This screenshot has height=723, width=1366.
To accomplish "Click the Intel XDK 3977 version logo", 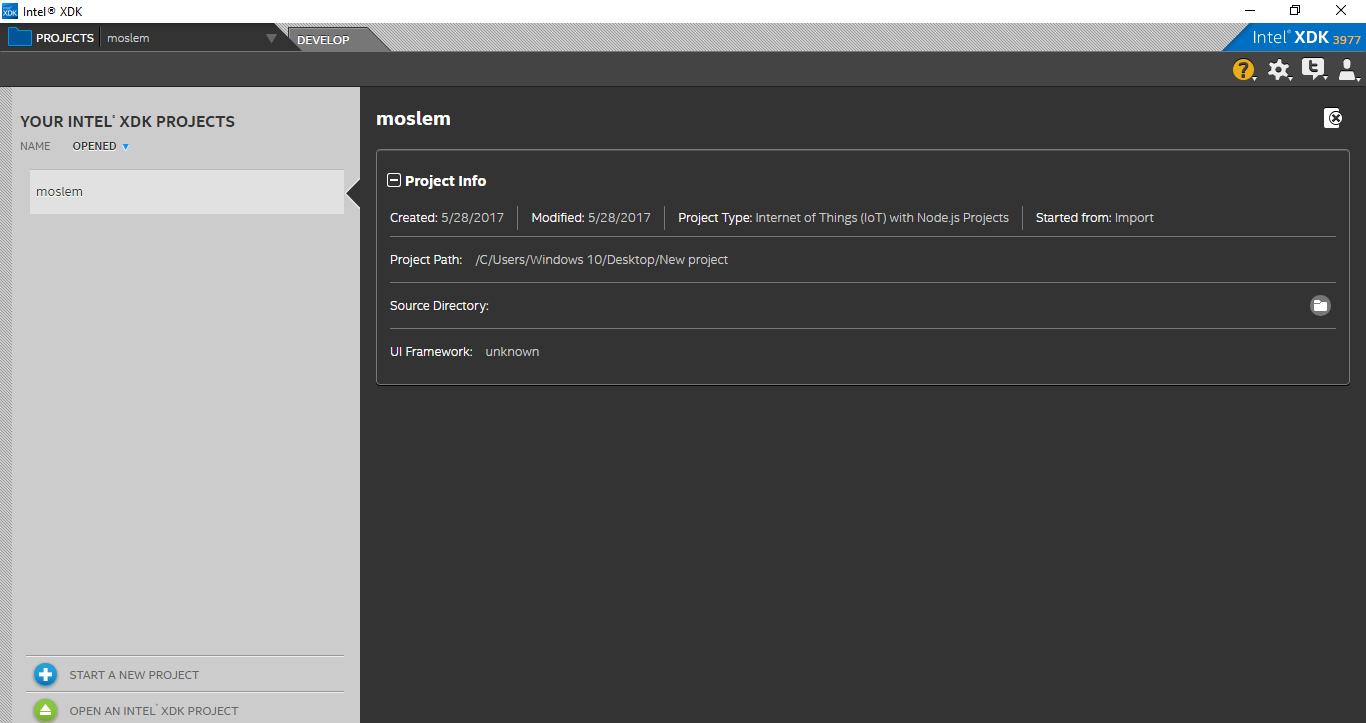I will [x=1307, y=37].
